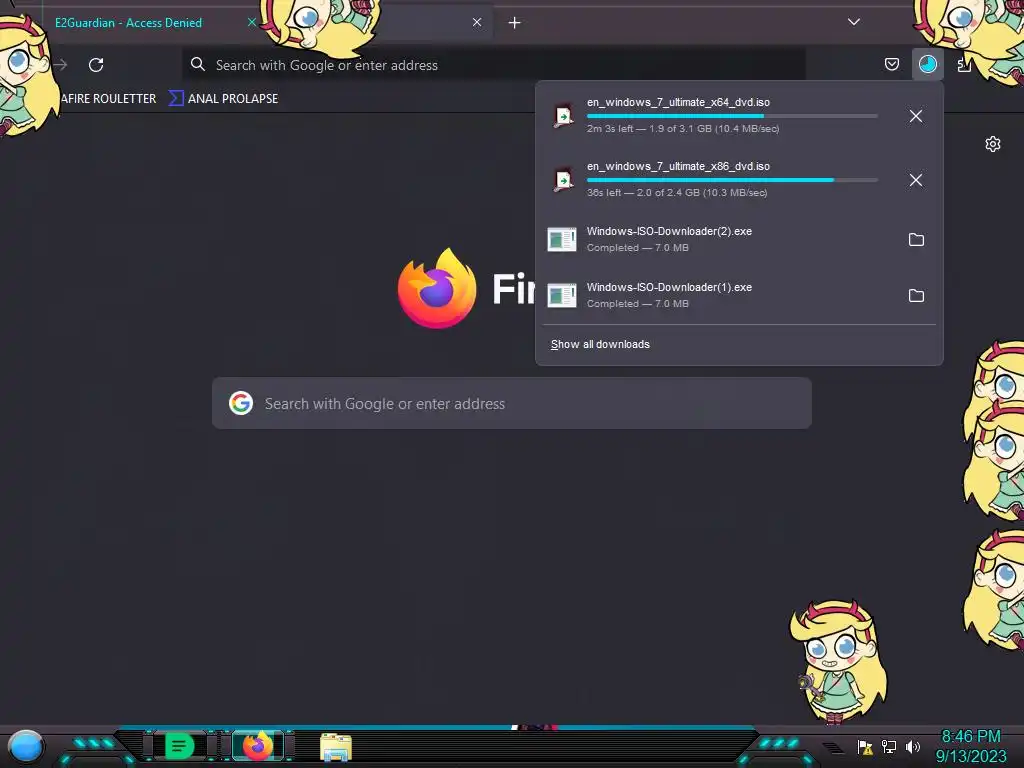Open a new tab with the plus button
The width and height of the screenshot is (1024, 768).
[515, 23]
